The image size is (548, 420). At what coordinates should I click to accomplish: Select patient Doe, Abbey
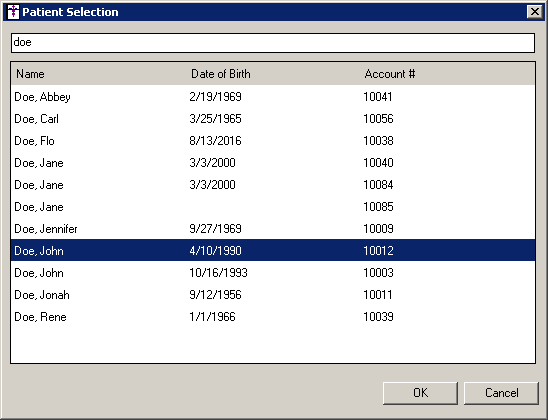pyautogui.click(x=273, y=97)
